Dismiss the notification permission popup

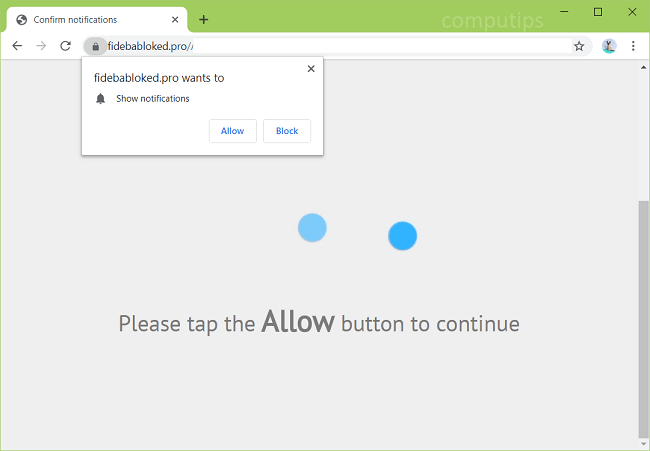[x=311, y=69]
